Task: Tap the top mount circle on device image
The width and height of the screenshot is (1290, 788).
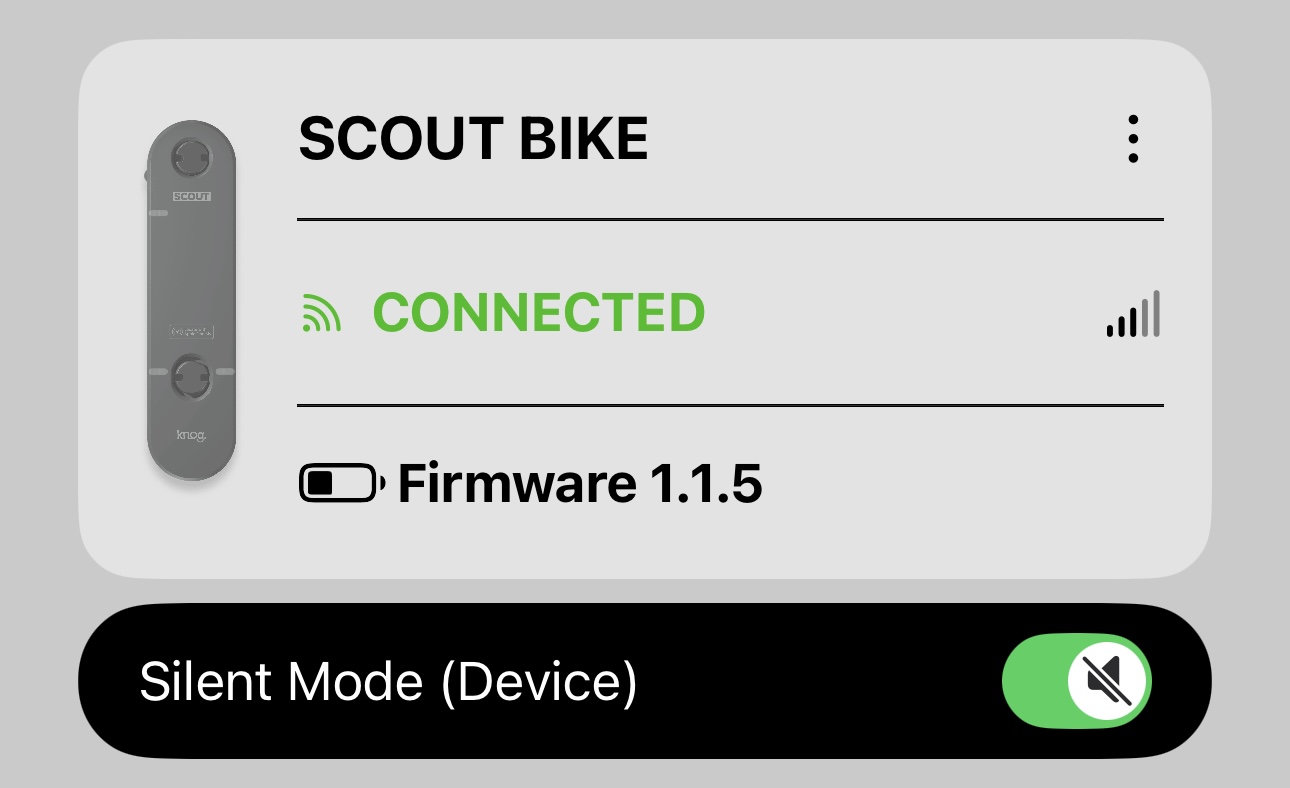Action: pyautogui.click(x=191, y=157)
